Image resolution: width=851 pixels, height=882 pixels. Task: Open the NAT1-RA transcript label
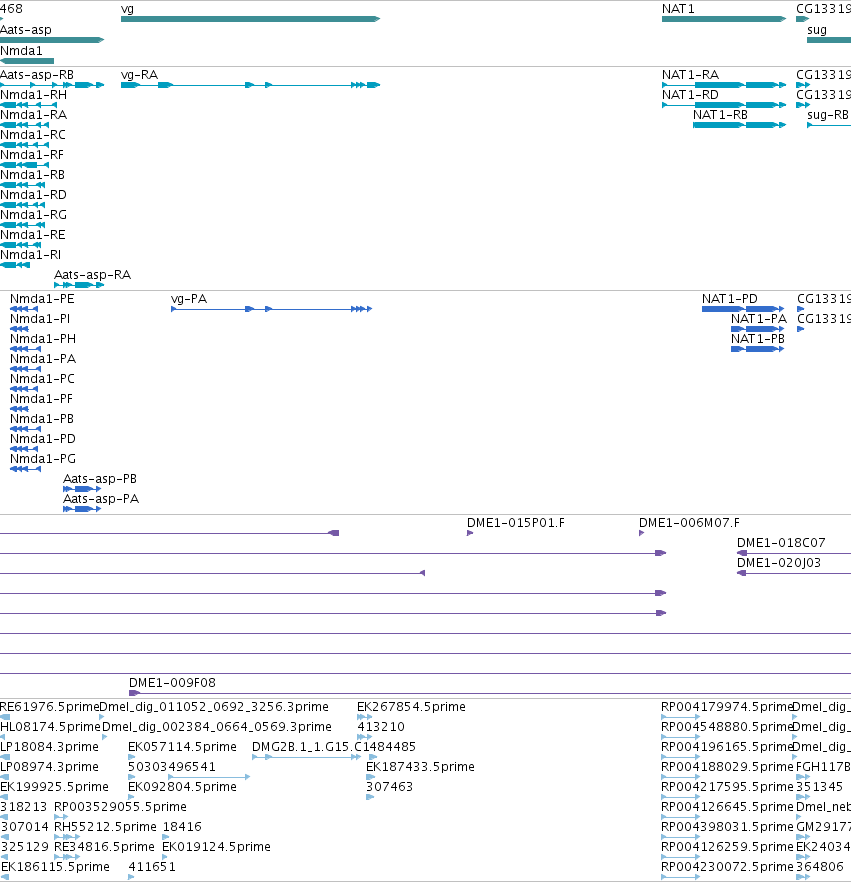tap(690, 75)
